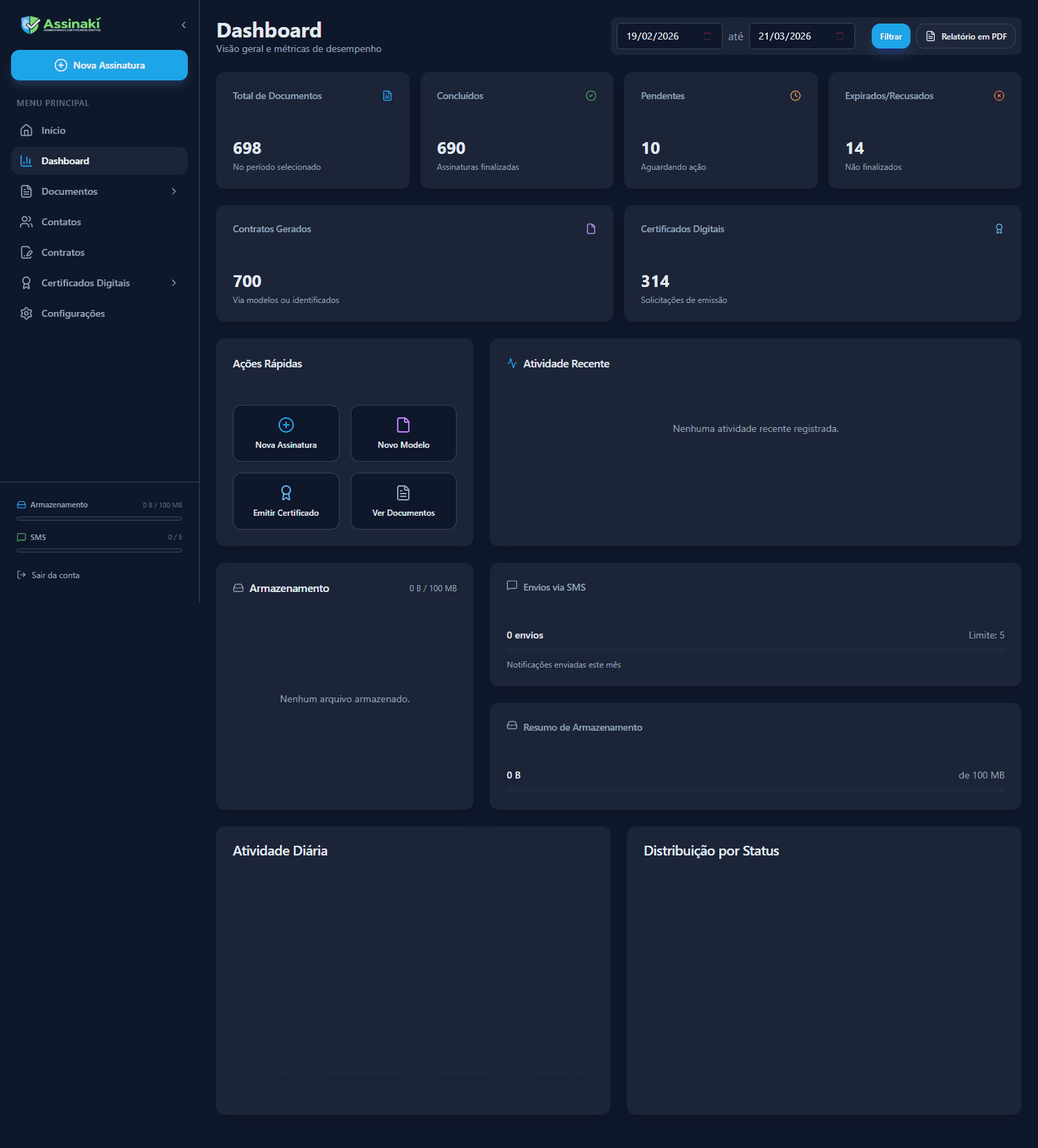This screenshot has height=1148, width=1038.
Task: Click the Configurações gear icon
Action: click(x=26, y=313)
